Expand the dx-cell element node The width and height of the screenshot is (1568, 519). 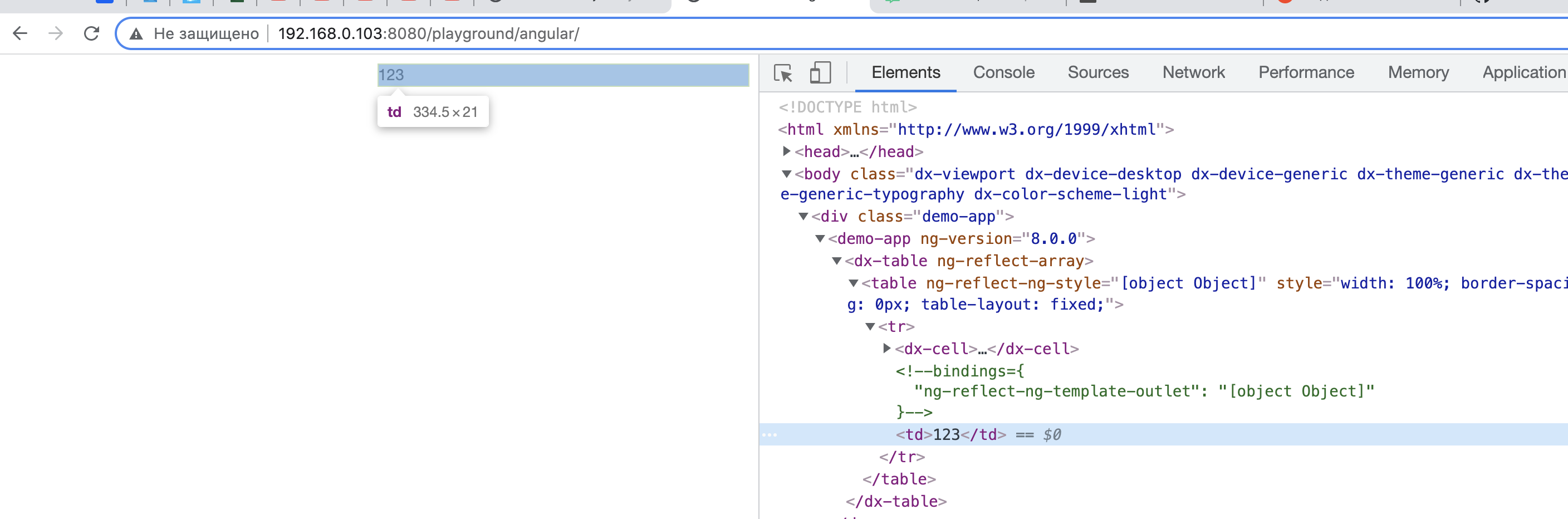coord(886,348)
